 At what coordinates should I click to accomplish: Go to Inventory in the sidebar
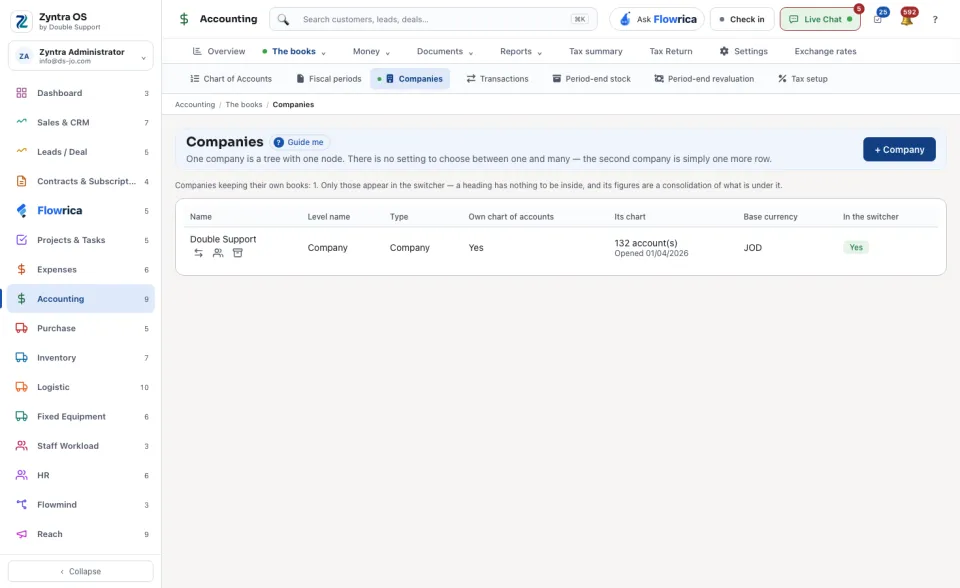81,358
